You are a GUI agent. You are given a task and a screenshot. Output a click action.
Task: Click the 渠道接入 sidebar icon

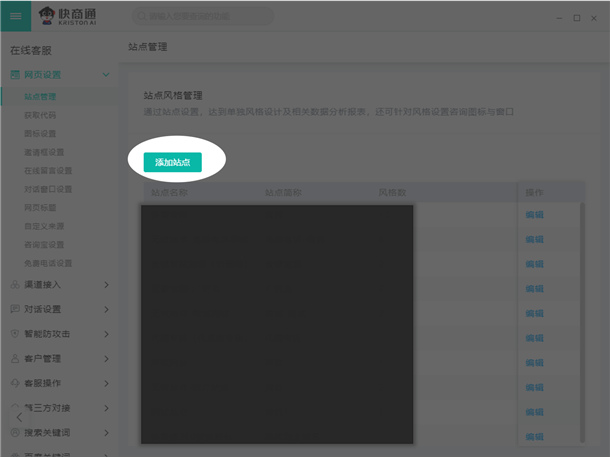click(15, 285)
